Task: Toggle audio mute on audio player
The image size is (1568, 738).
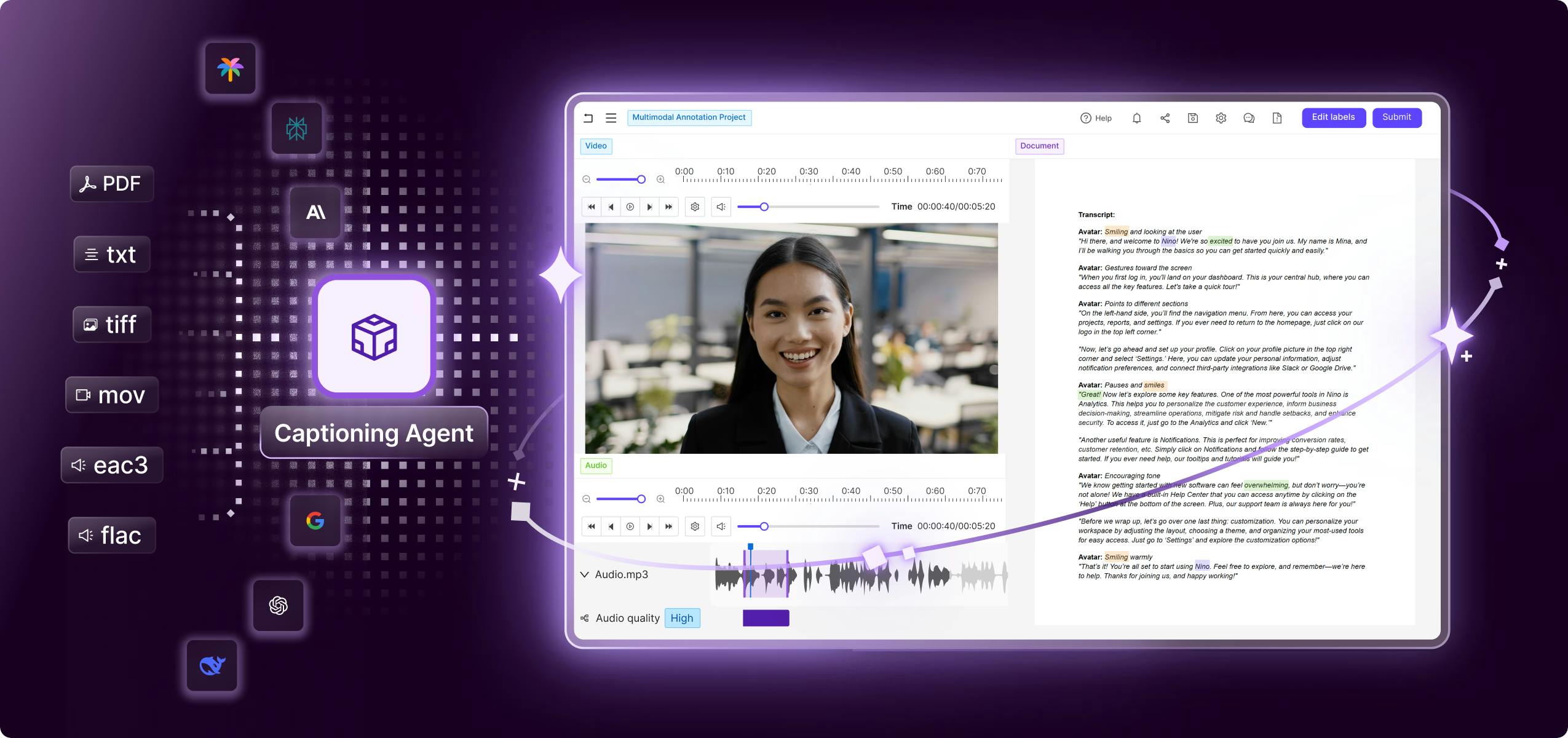Action: point(721,525)
